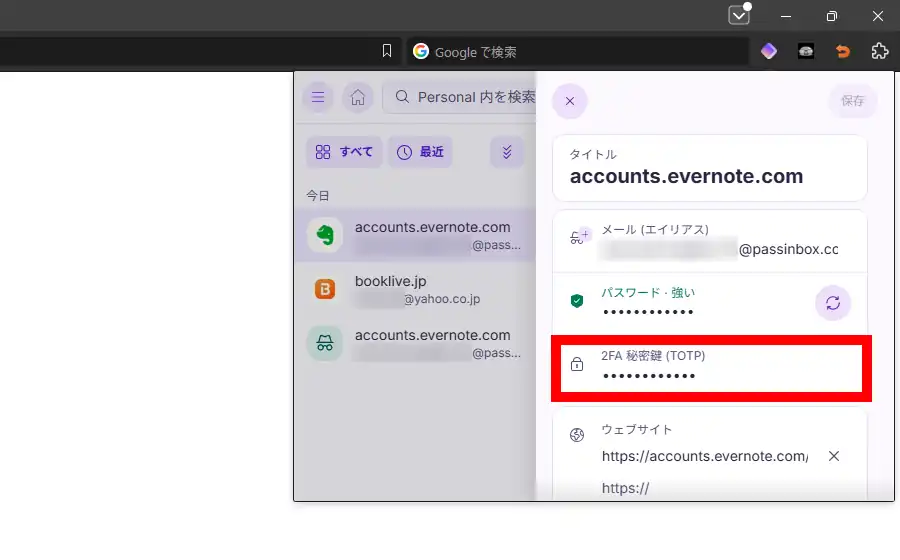The image size is (900, 560).
Task: Click the regenerate password icon
Action: tap(833, 302)
